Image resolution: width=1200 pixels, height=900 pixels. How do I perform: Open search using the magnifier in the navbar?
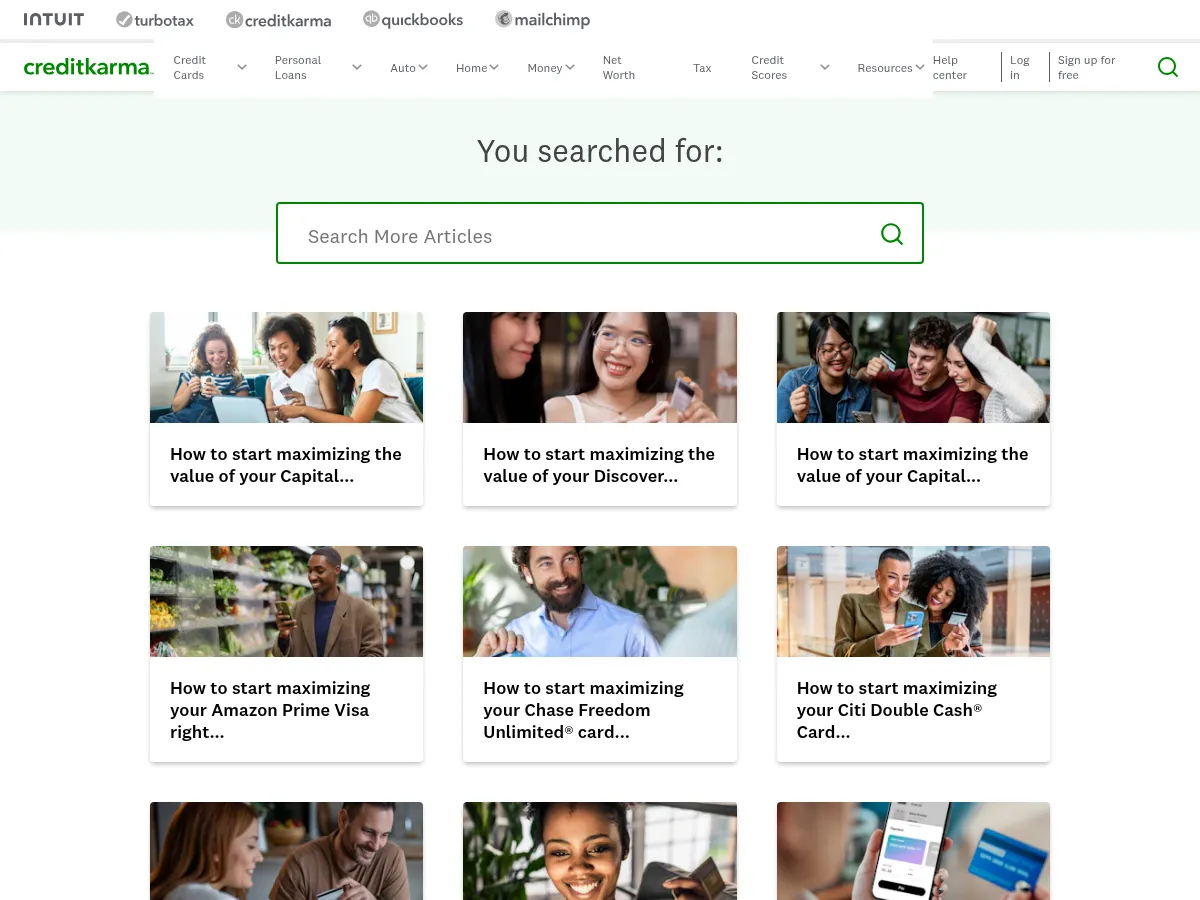[1167, 67]
